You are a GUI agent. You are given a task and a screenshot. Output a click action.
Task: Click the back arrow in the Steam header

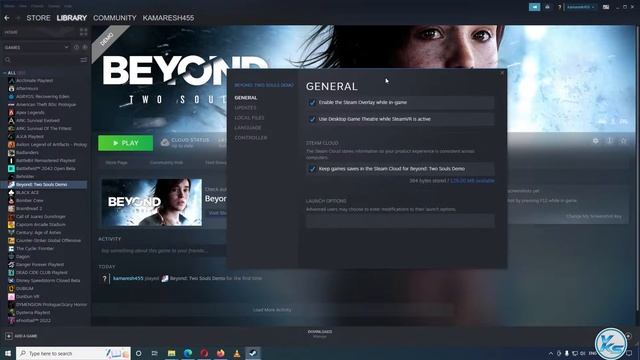coord(7,18)
